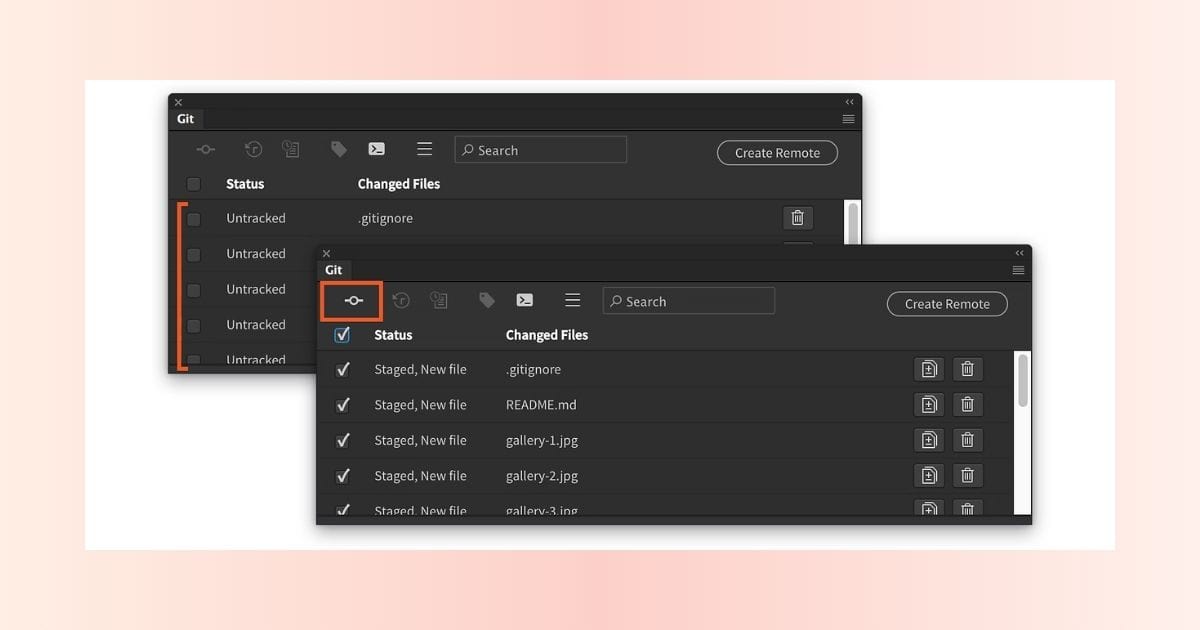Collapse the back Git panel with double-arrow icon
This screenshot has height=630, width=1200.
849,102
